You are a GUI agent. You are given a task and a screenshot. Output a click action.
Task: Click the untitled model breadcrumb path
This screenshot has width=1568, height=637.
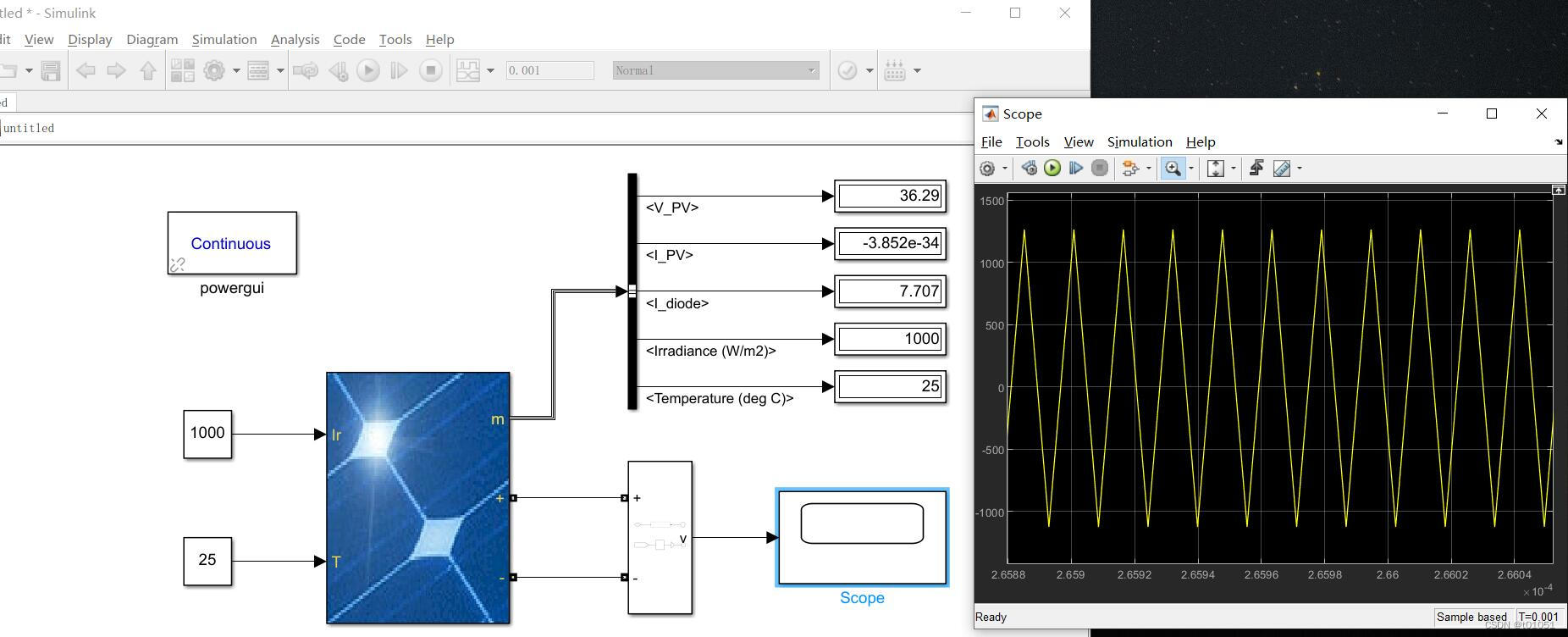tap(29, 128)
